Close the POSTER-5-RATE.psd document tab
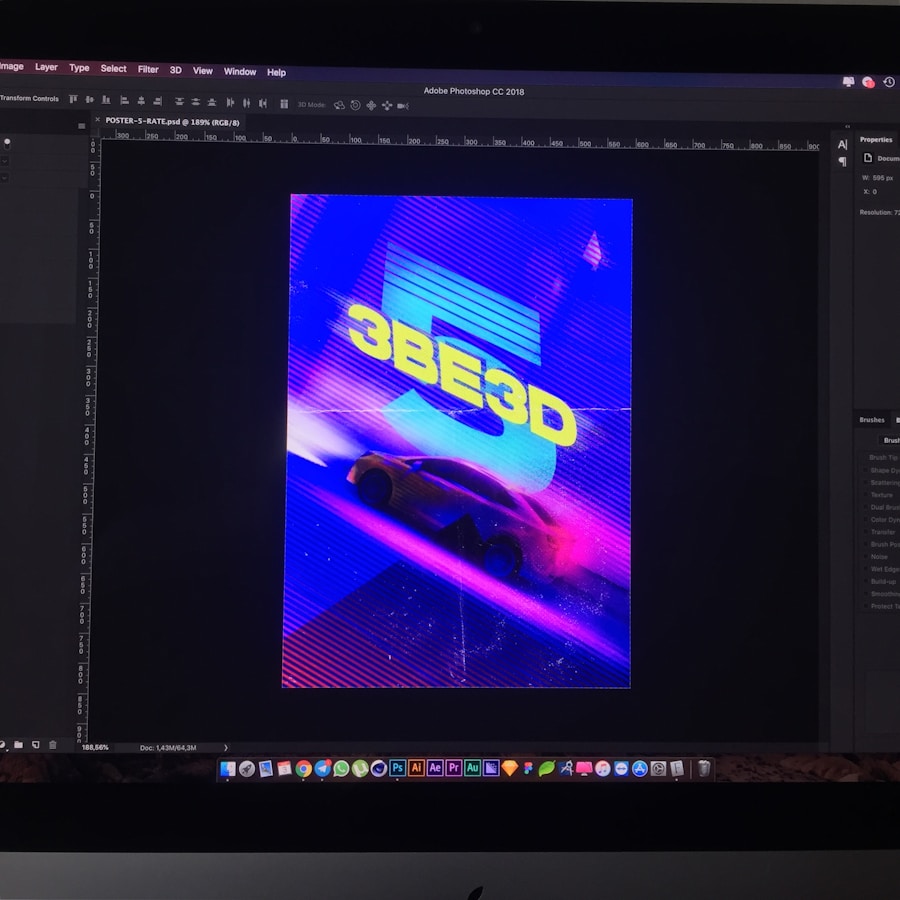This screenshot has width=900, height=900. click(x=98, y=120)
